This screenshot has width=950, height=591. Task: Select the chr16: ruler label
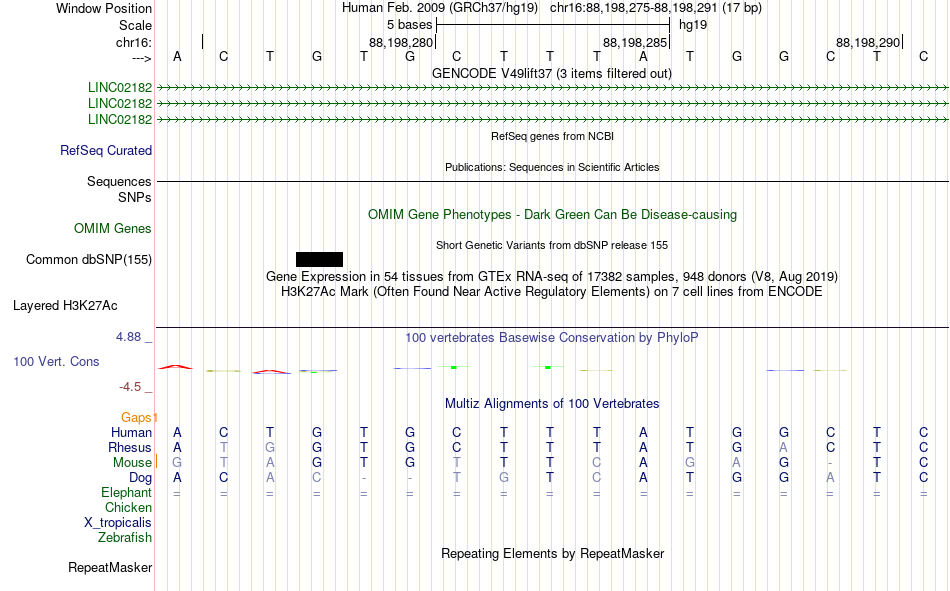[134, 42]
